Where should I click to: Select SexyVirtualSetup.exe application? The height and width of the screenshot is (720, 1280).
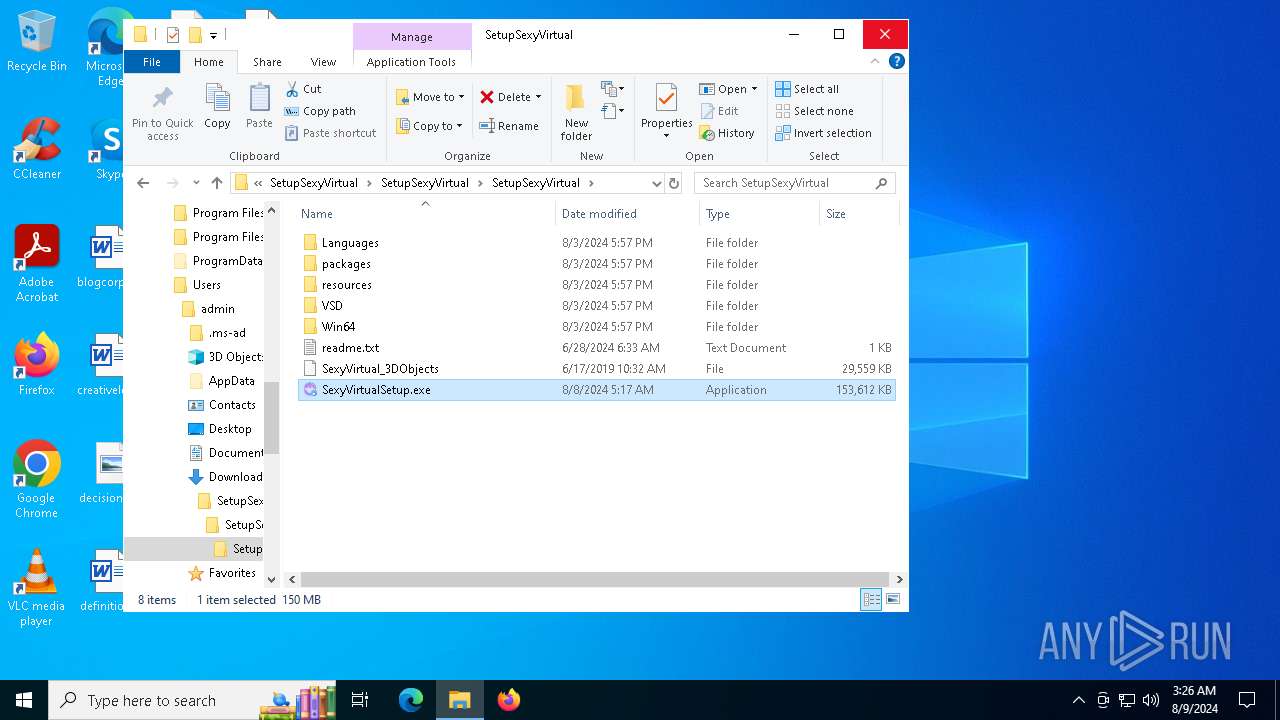[x=376, y=390]
